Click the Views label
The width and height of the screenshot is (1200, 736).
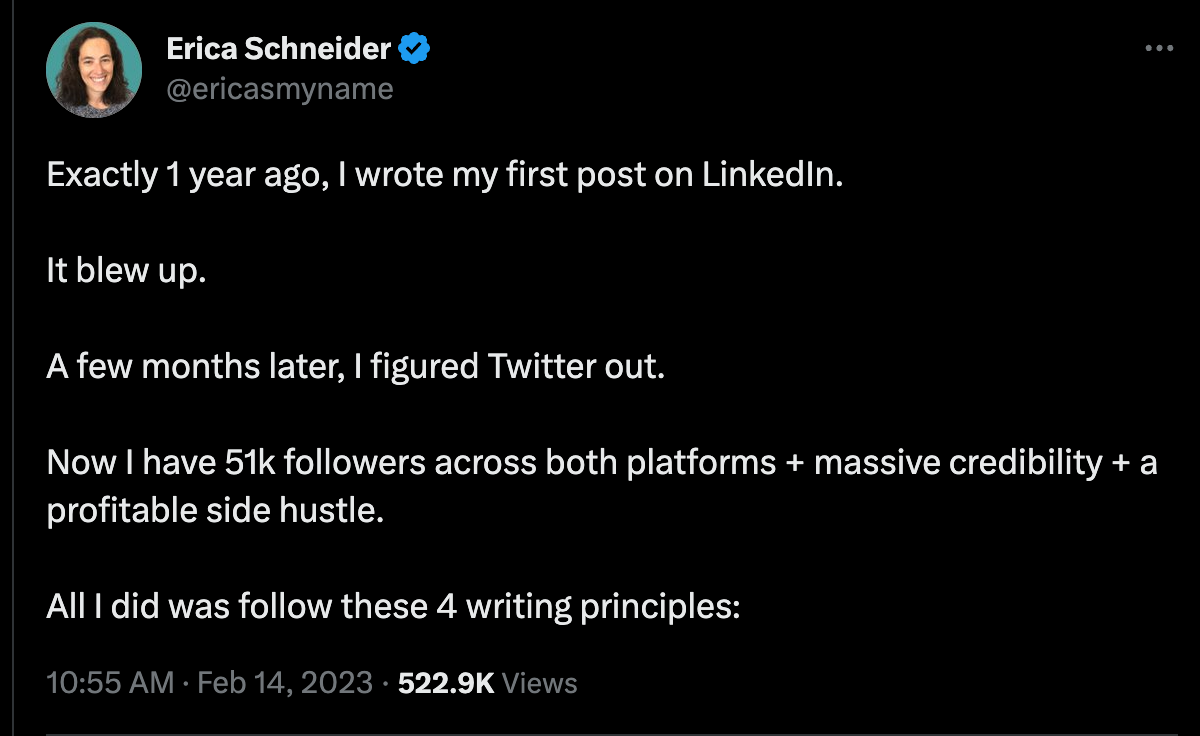coord(539,683)
